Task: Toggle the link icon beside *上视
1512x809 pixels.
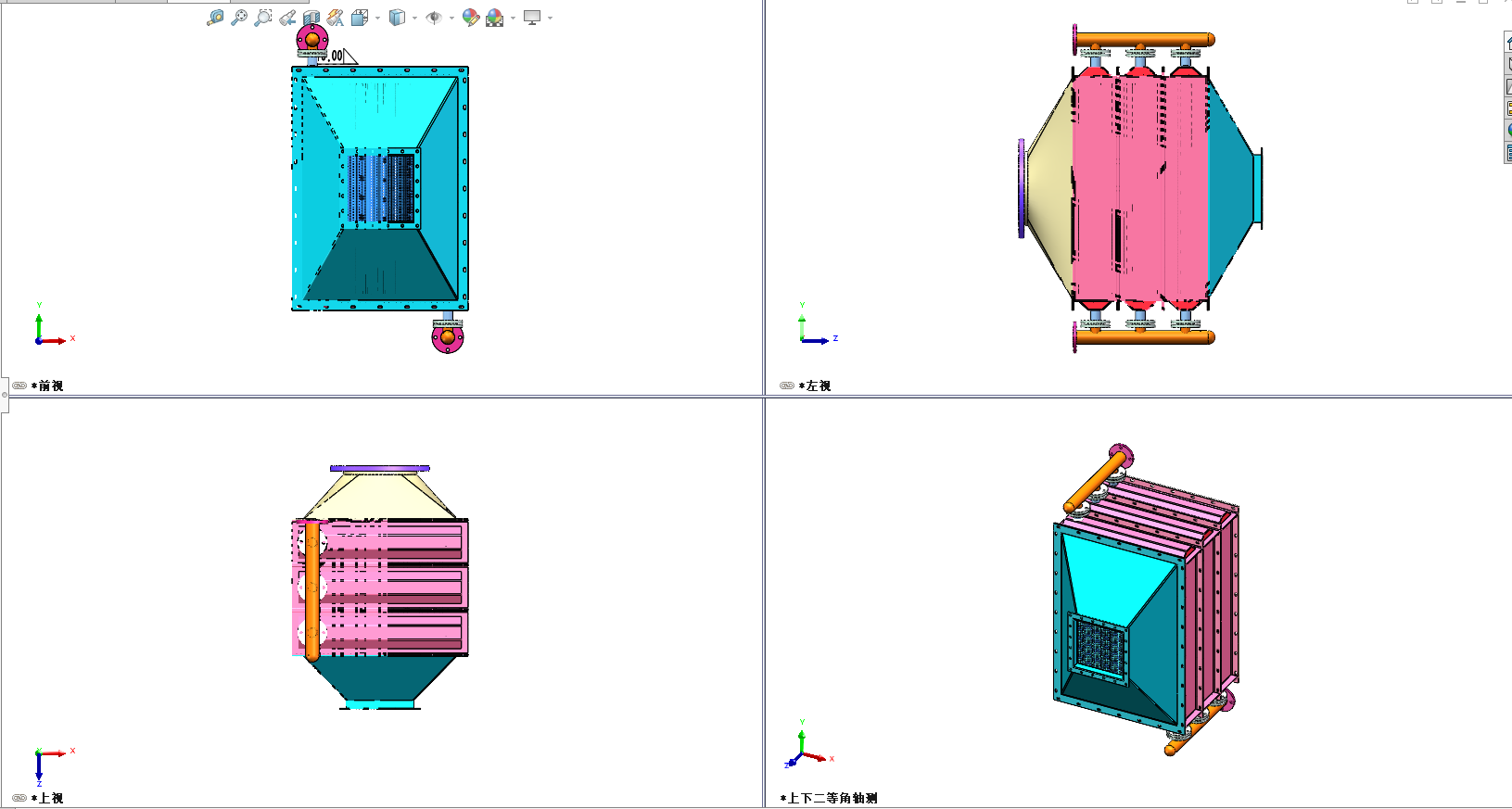Action: point(19,798)
